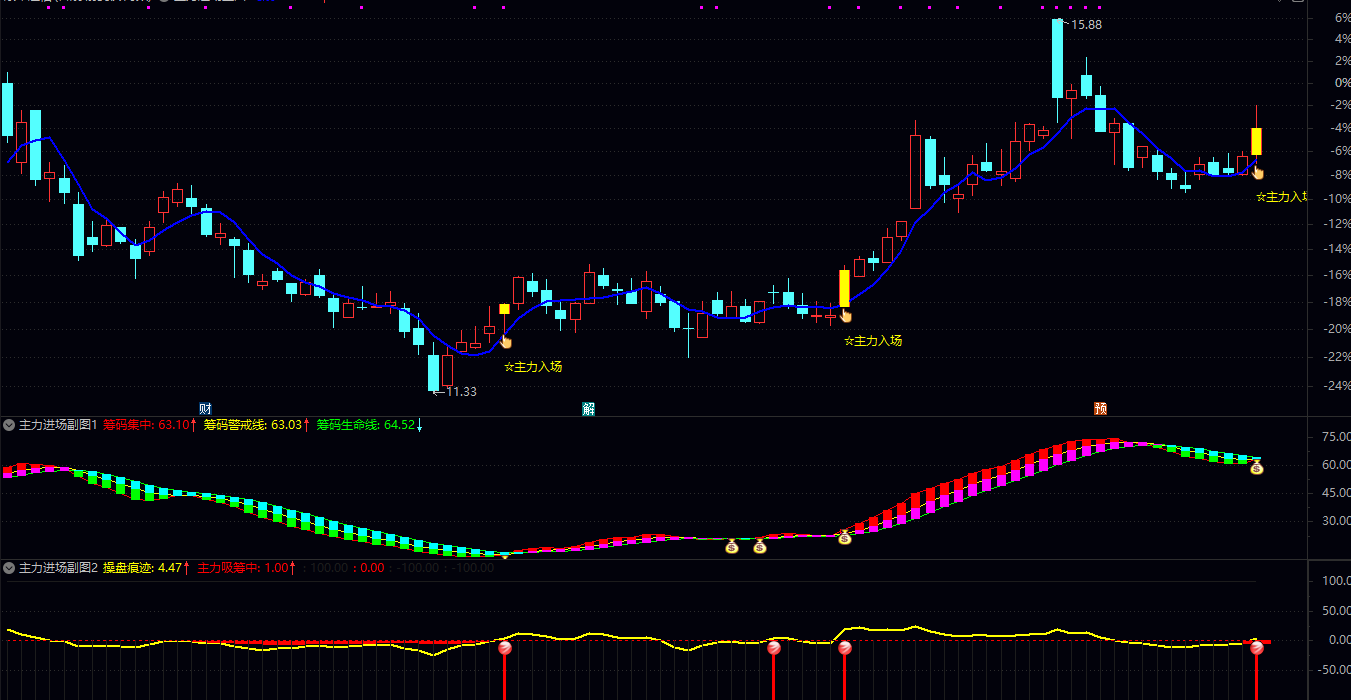Click the second money bag icon in subchart 1
Viewport: 1351px width, 700px height.
759,546
